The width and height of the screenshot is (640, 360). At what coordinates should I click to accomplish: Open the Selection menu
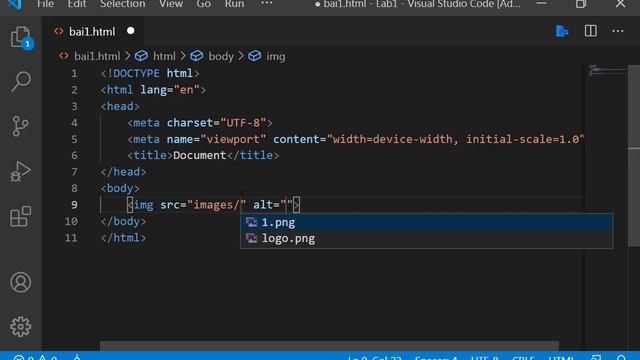point(122,4)
